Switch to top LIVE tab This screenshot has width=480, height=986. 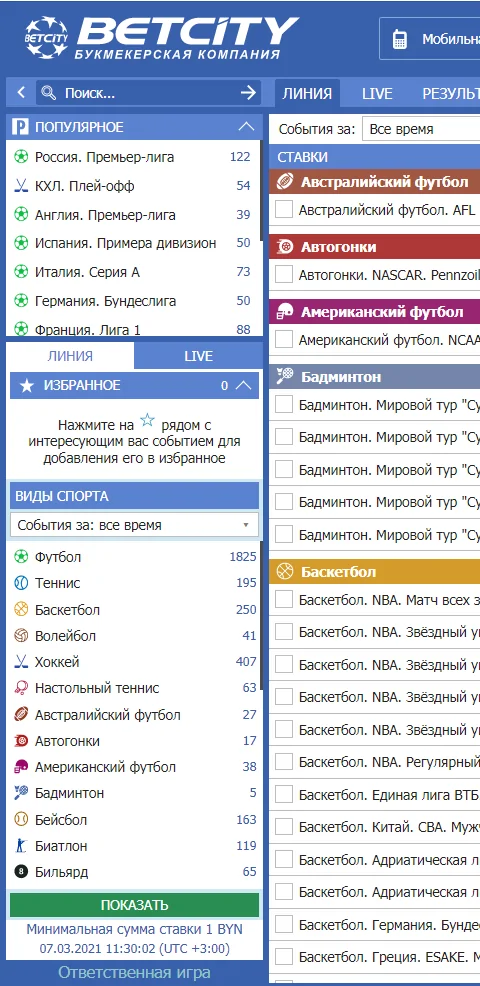point(377,94)
